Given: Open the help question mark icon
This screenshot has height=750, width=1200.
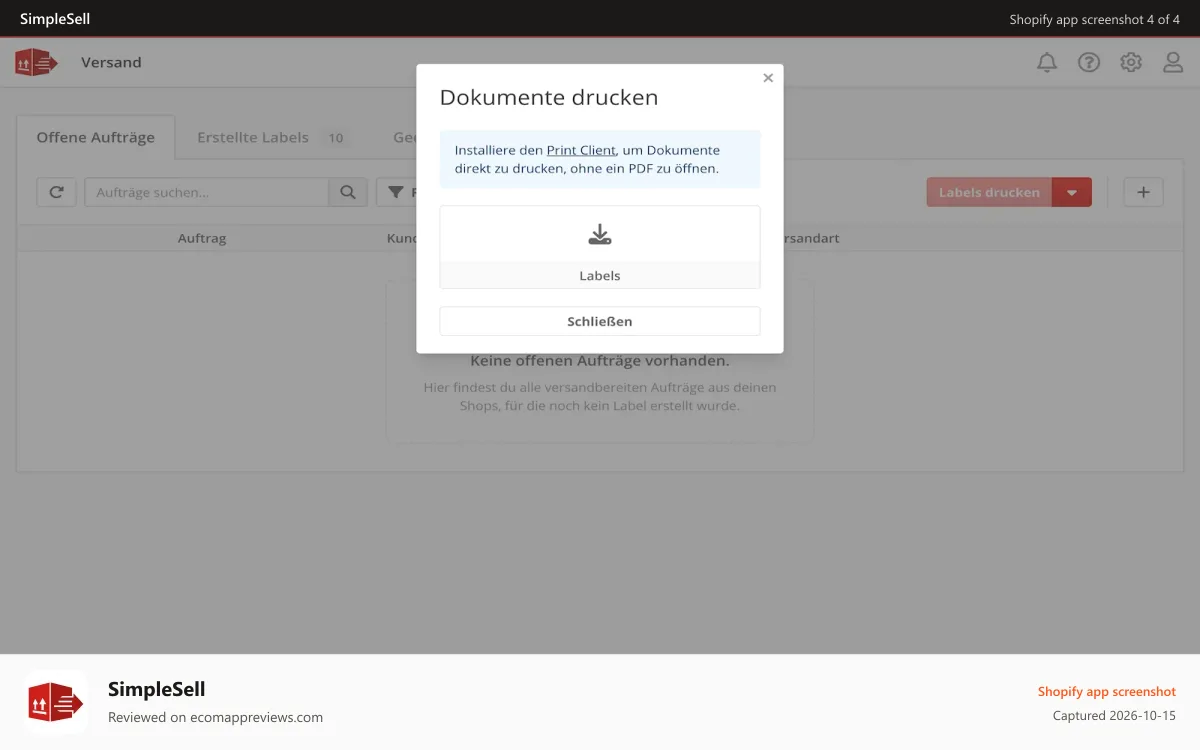Looking at the screenshot, I should coord(1089,62).
